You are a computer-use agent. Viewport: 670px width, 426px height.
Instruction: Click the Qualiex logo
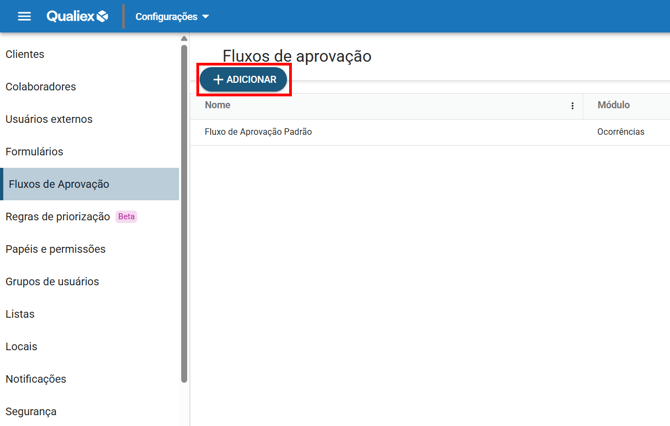point(77,16)
